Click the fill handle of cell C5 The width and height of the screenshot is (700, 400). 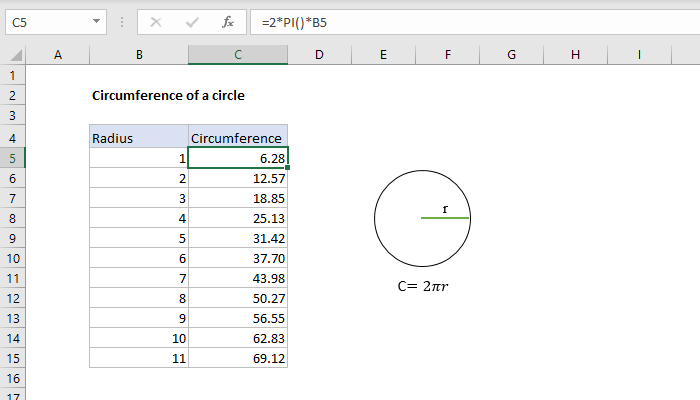(288, 167)
